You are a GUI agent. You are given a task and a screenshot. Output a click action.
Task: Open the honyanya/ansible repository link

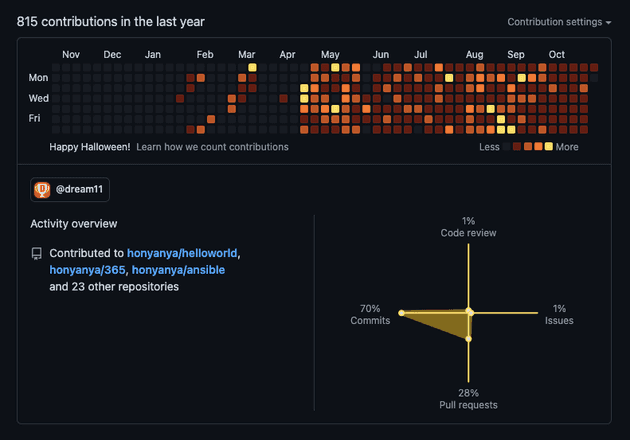coord(178,270)
